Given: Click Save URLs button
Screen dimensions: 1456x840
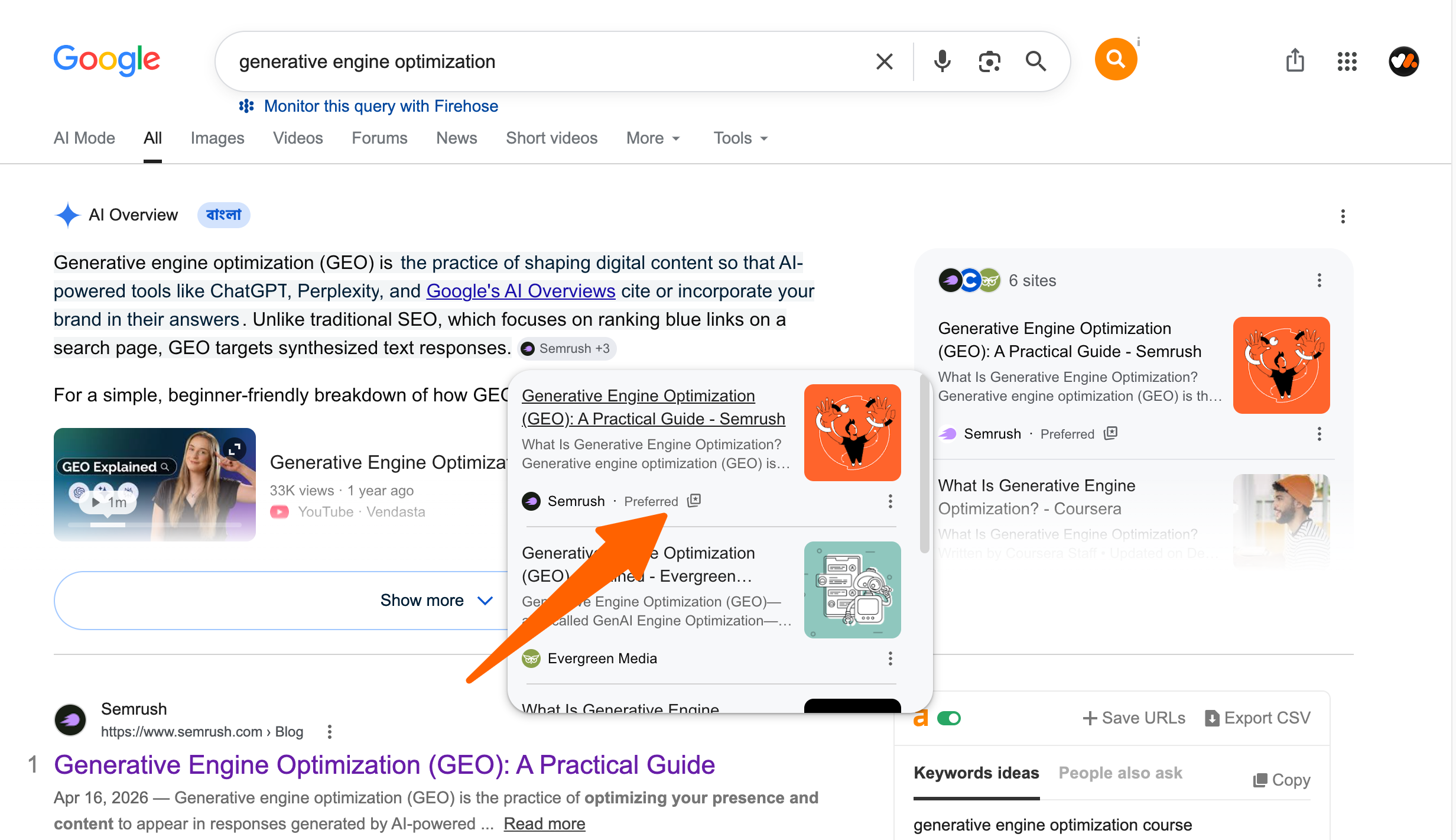Looking at the screenshot, I should 1134,718.
